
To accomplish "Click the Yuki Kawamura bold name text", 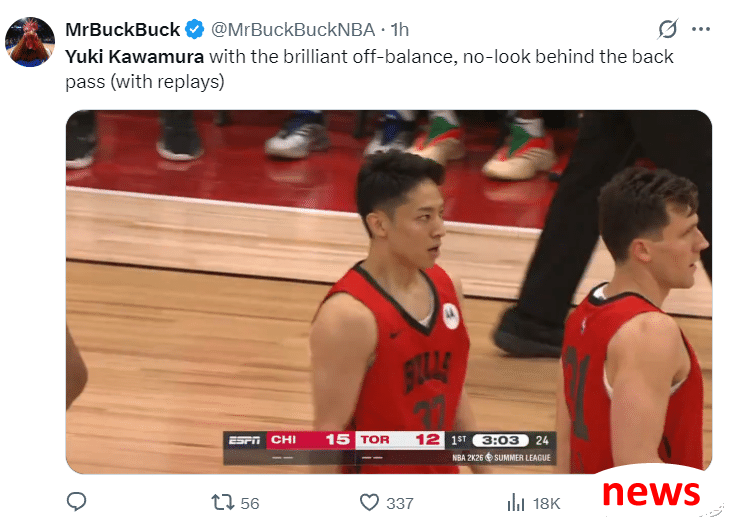I will 135,57.
